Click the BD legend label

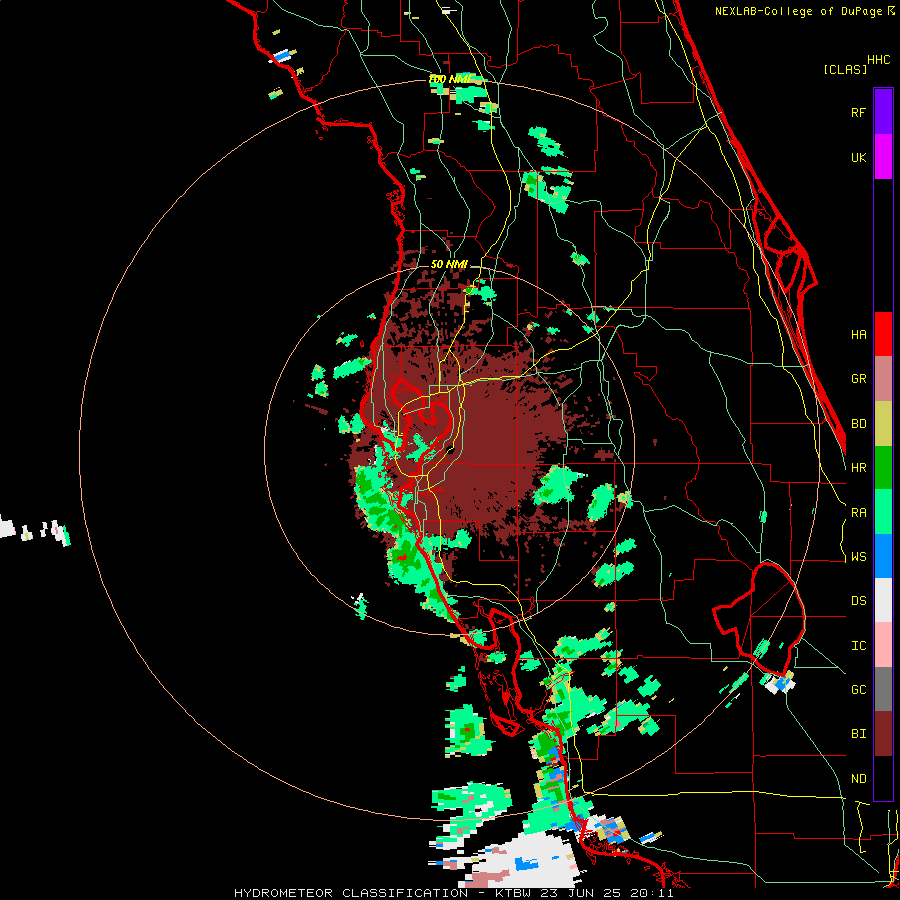[x=858, y=424]
